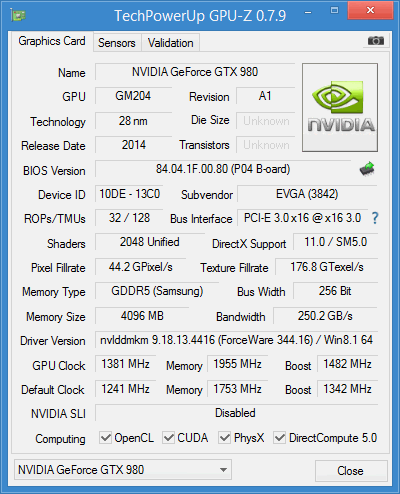
Task: Click the Default Clock label
Action: click(53, 390)
